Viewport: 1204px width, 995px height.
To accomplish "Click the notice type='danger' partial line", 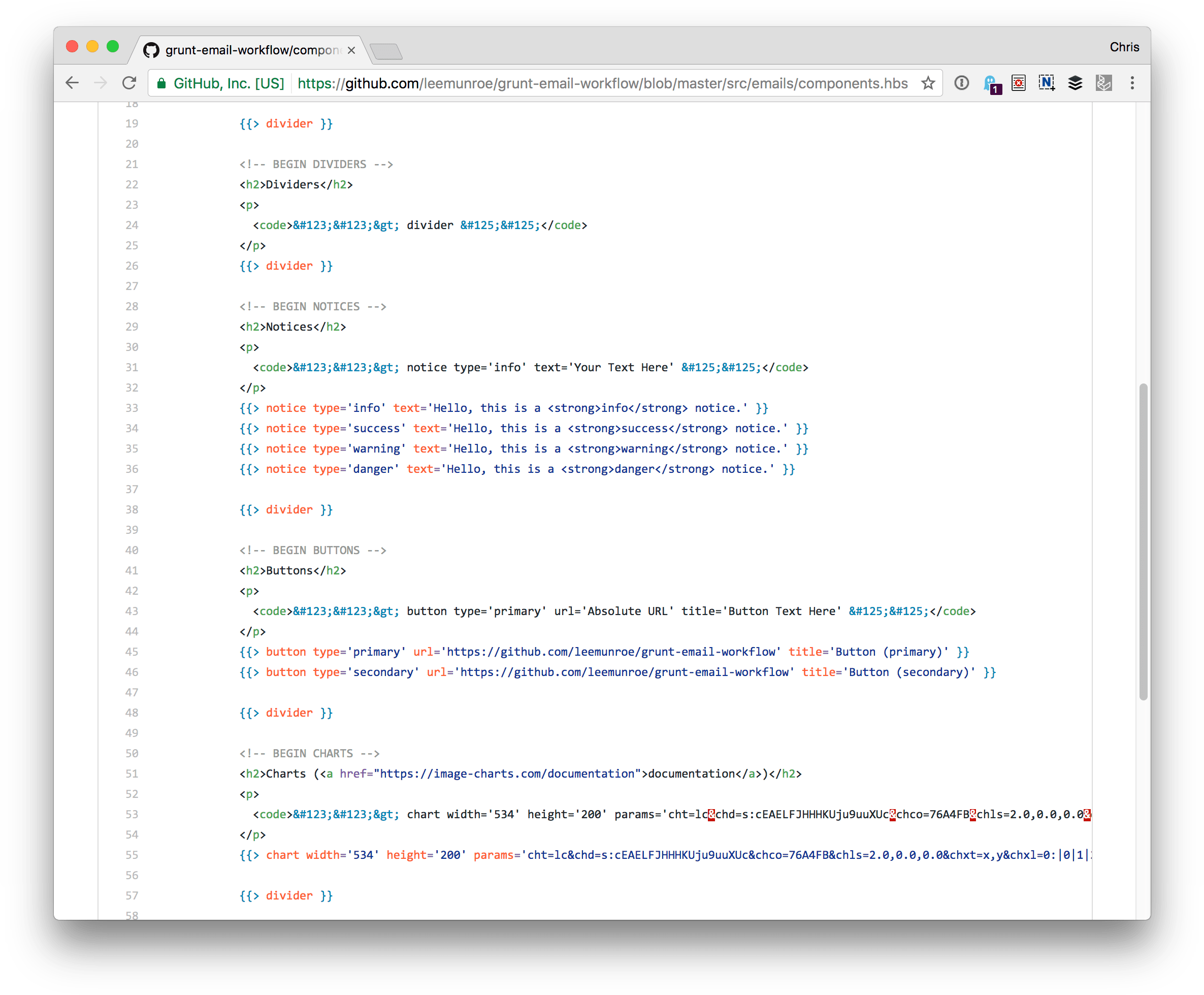I will tap(517, 469).
